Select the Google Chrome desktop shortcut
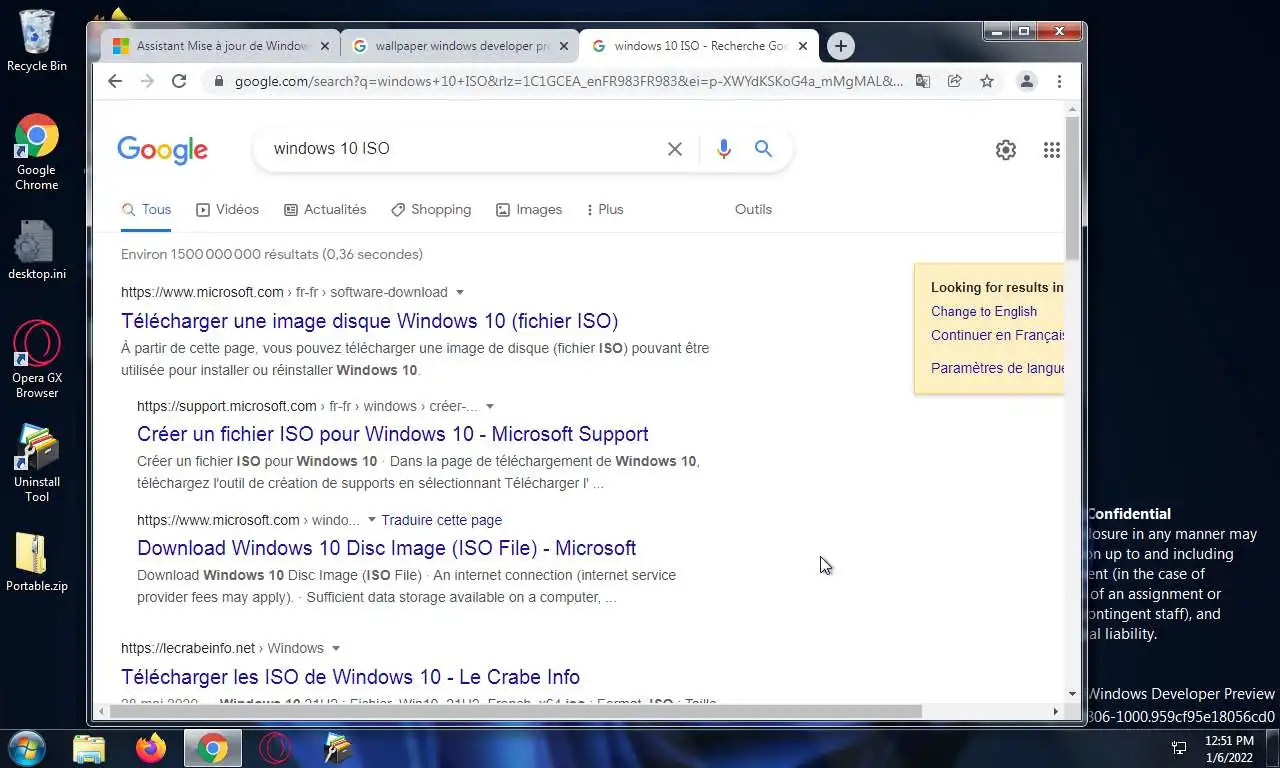Image resolution: width=1280 pixels, height=768 pixels. point(37,152)
